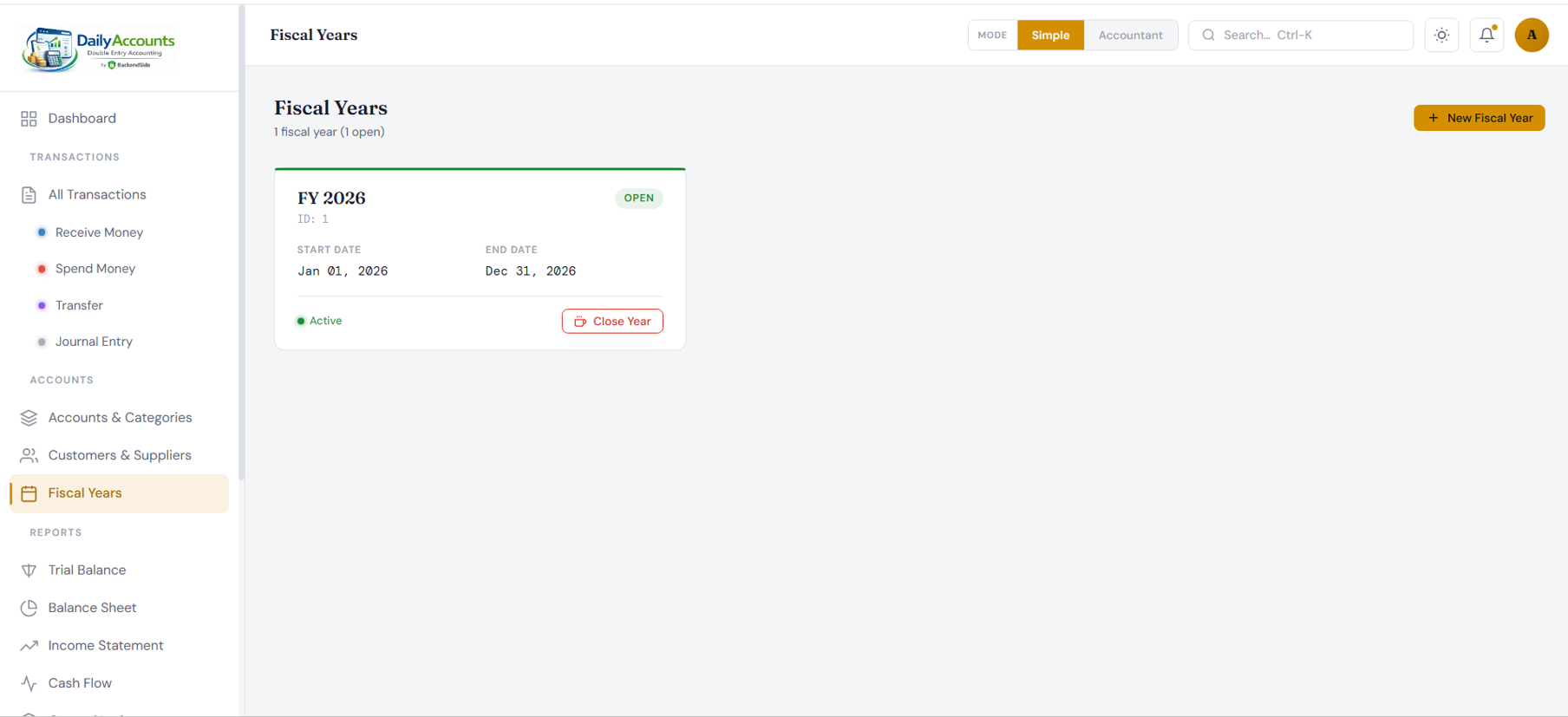The width and height of the screenshot is (1568, 717).
Task: Click the red dot beside Spend Money
Action: pyautogui.click(x=42, y=269)
